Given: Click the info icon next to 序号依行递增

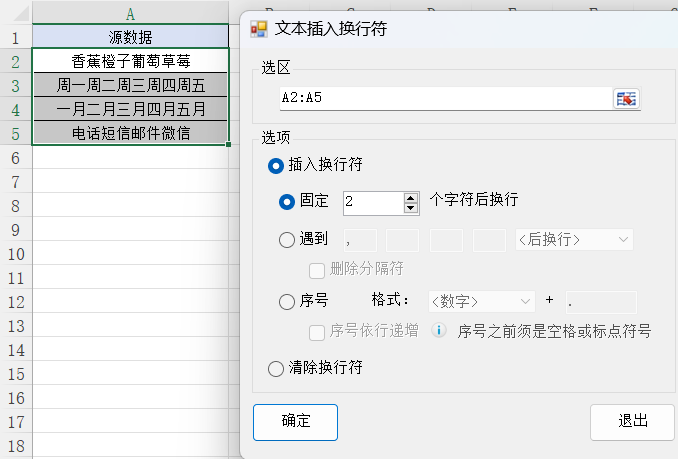Looking at the screenshot, I should tap(439, 330).
